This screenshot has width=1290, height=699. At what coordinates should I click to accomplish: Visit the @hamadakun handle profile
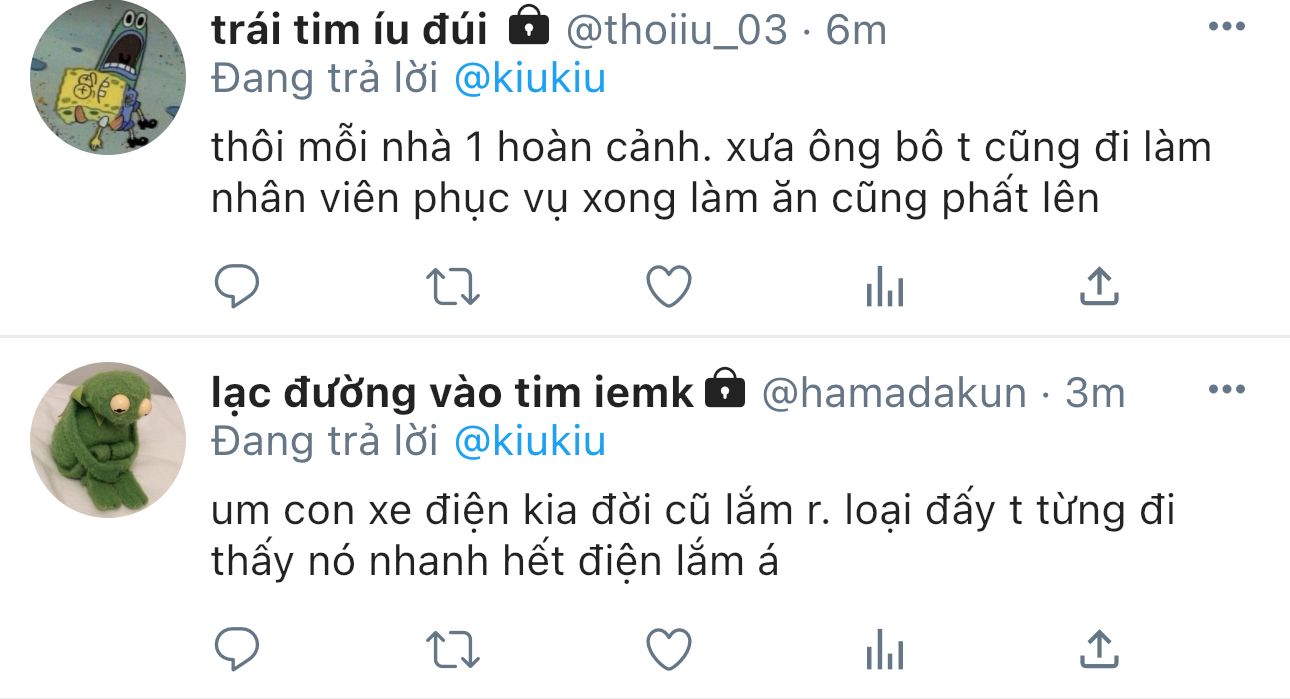click(894, 393)
